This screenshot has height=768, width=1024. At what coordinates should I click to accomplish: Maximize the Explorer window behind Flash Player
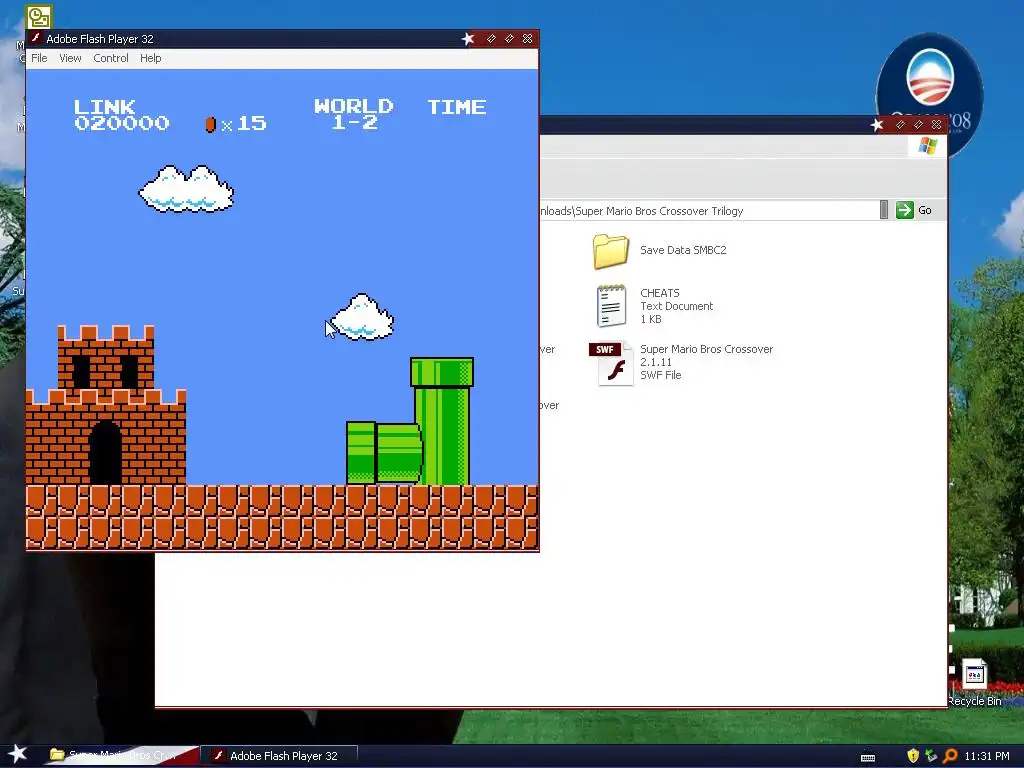point(918,125)
